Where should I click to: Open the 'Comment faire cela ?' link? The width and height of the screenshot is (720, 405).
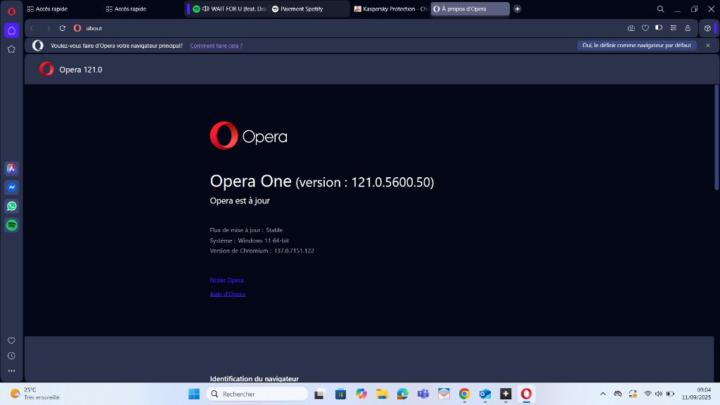(216, 45)
